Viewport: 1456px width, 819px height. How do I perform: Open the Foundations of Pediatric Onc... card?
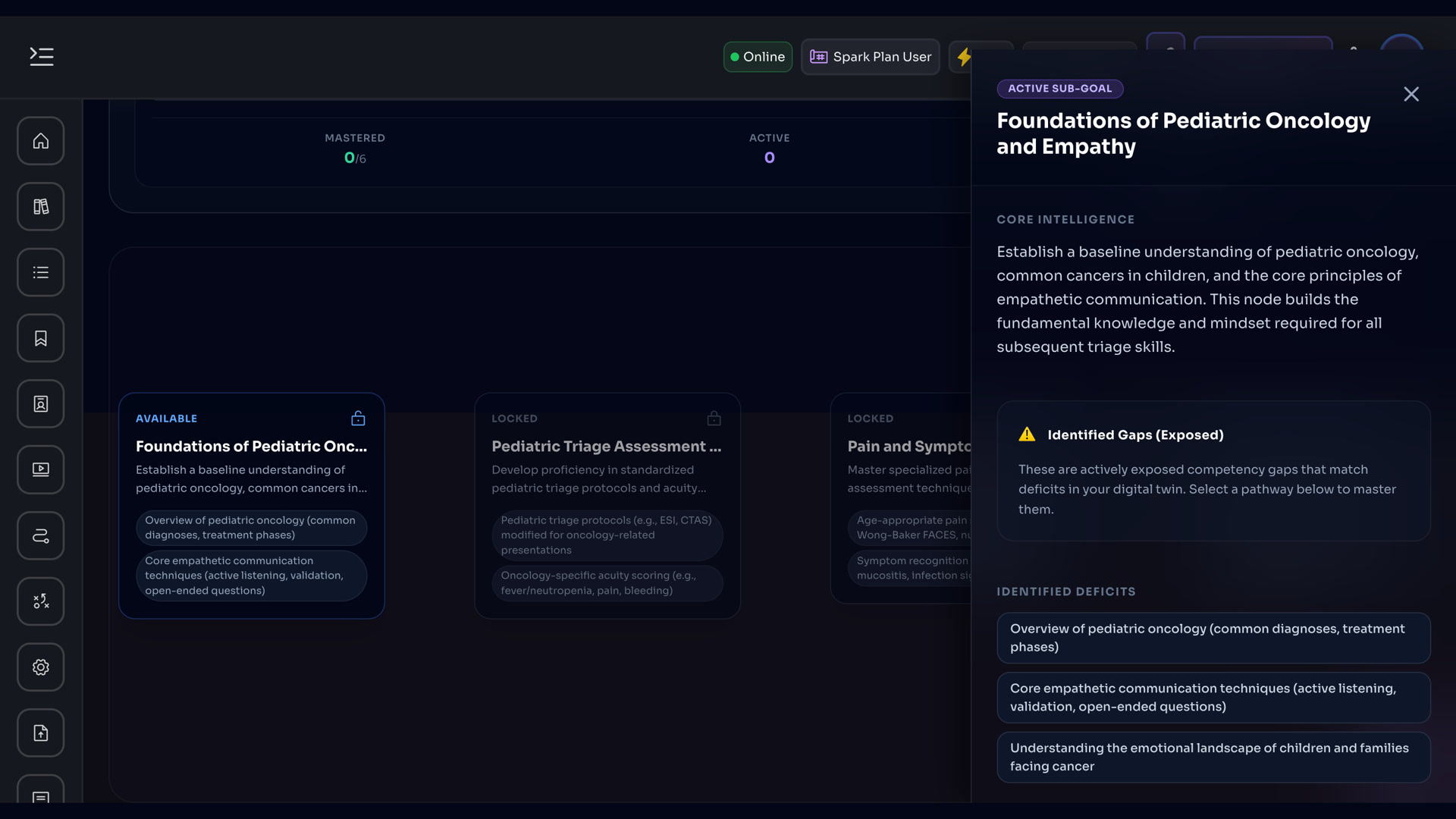coord(252,505)
